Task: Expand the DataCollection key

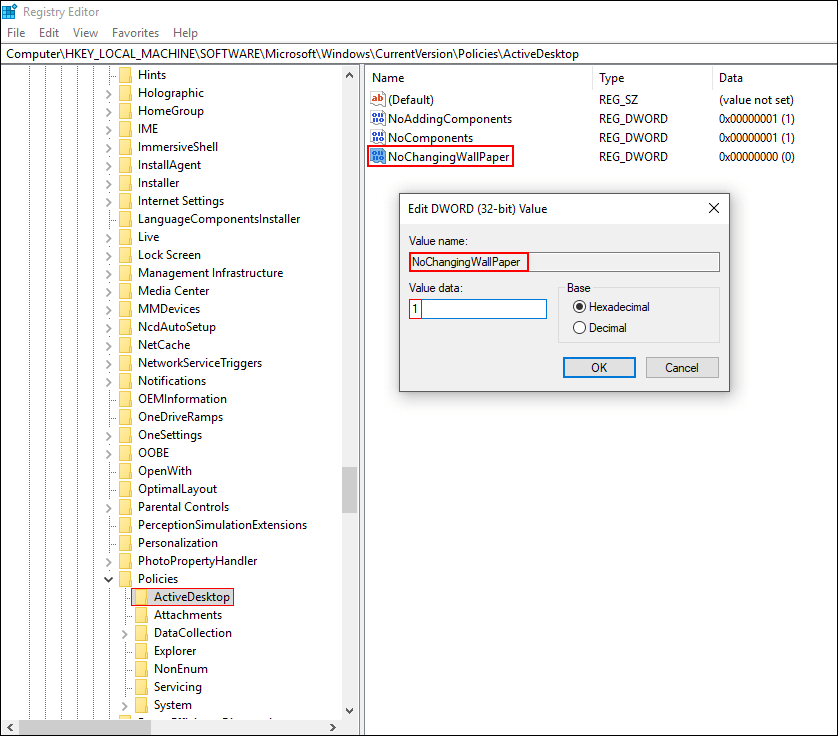Action: 125,634
